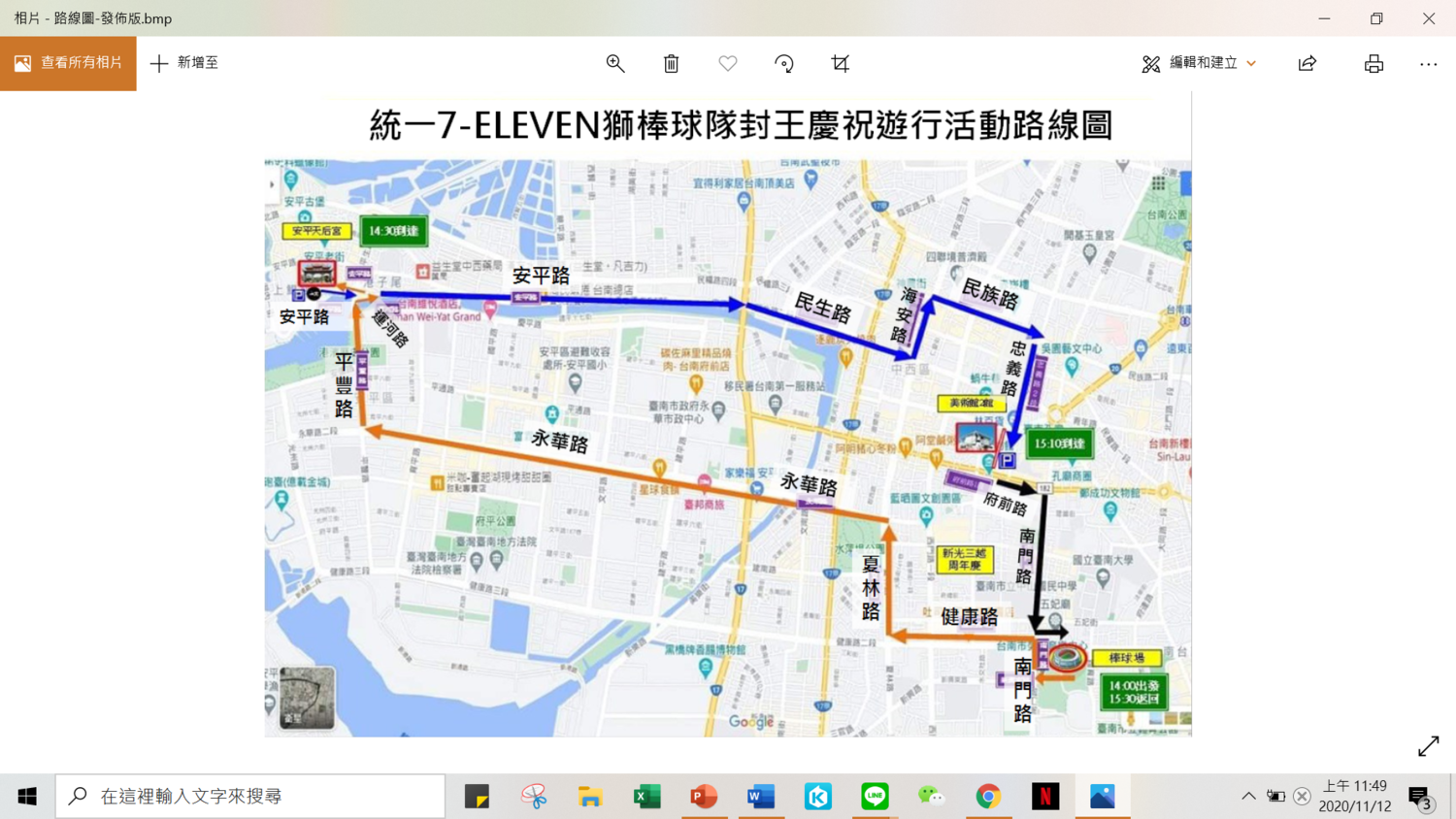Image resolution: width=1456 pixels, height=819 pixels.
Task: Show hidden system tray icons chevron
Action: point(1248,796)
